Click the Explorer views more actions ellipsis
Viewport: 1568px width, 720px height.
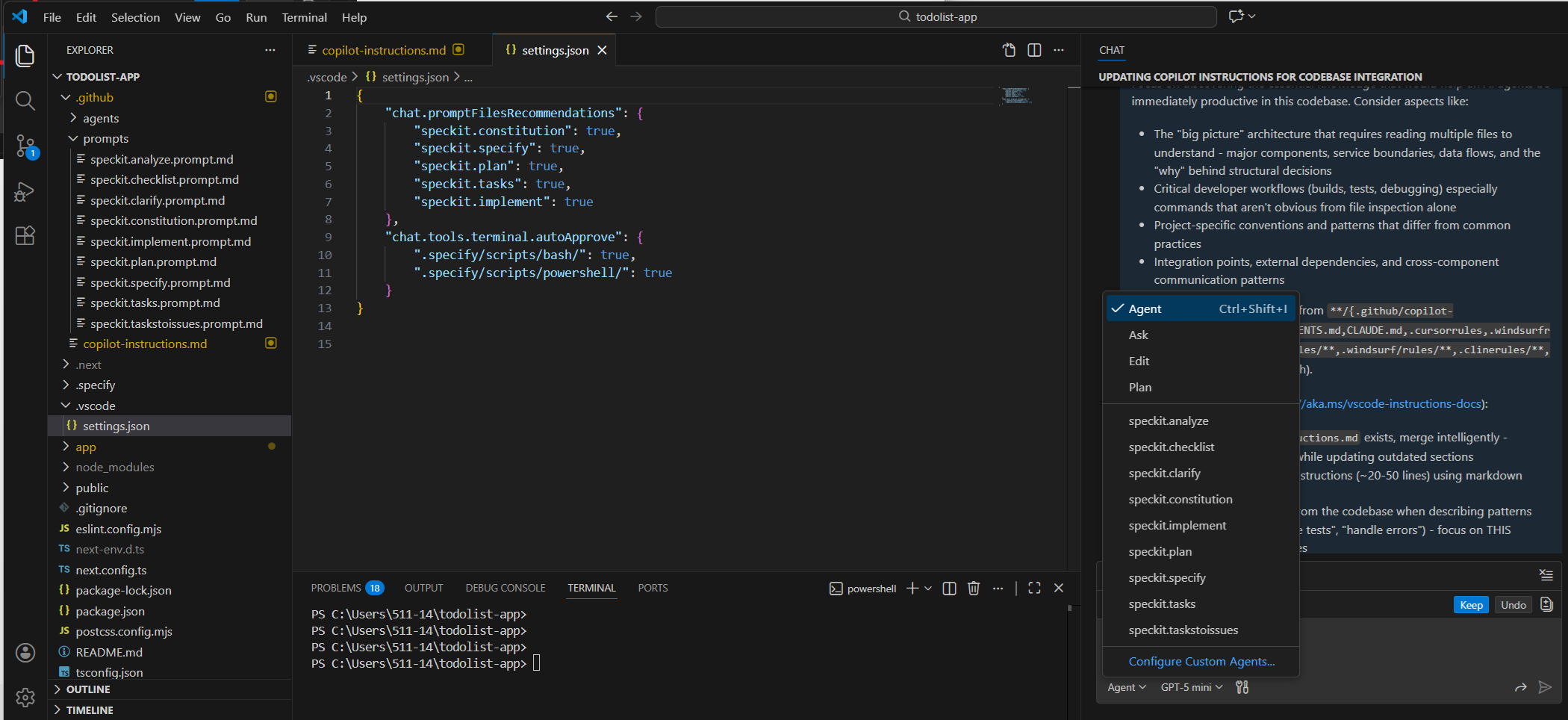click(270, 50)
